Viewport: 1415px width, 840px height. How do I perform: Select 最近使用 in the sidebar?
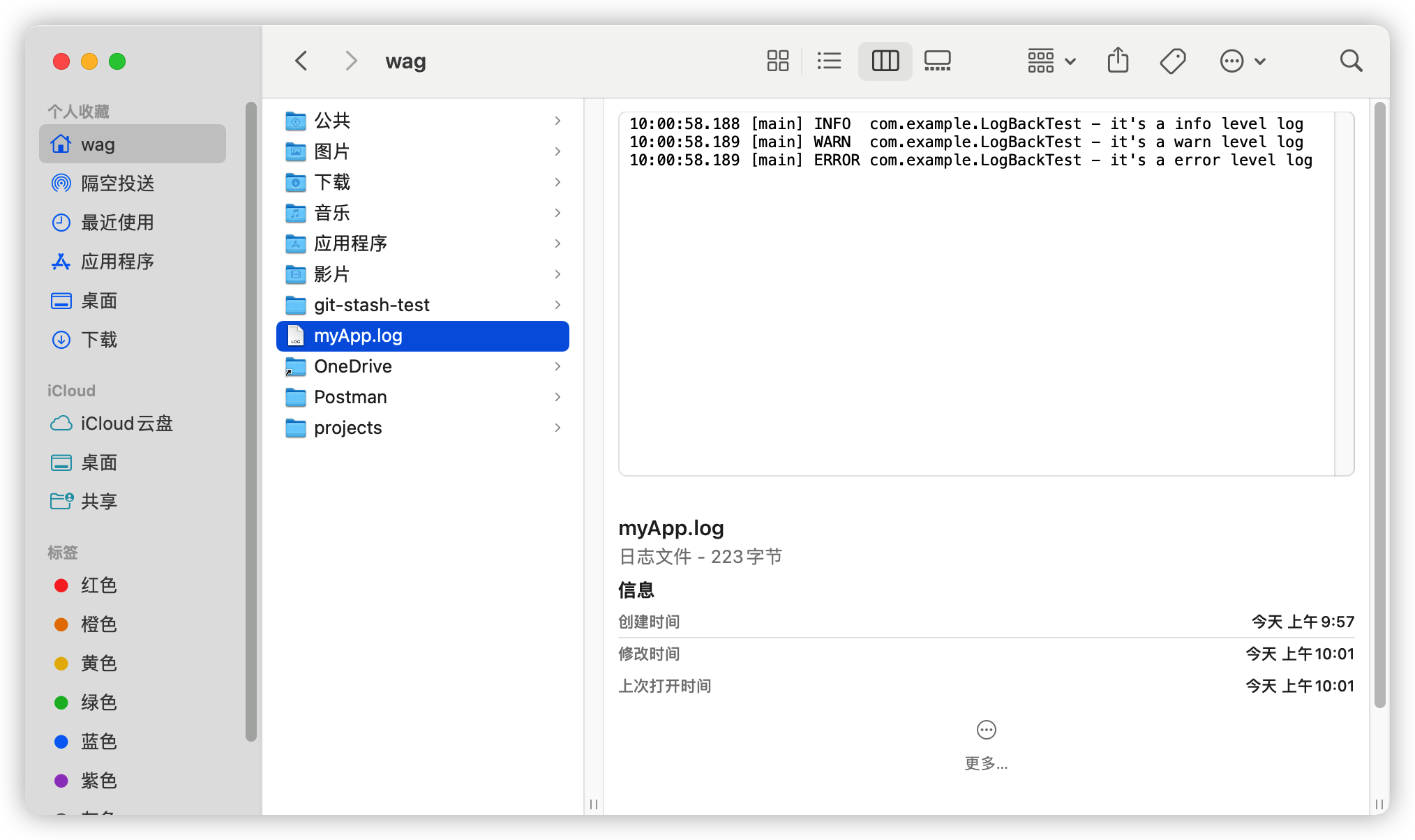click(117, 223)
